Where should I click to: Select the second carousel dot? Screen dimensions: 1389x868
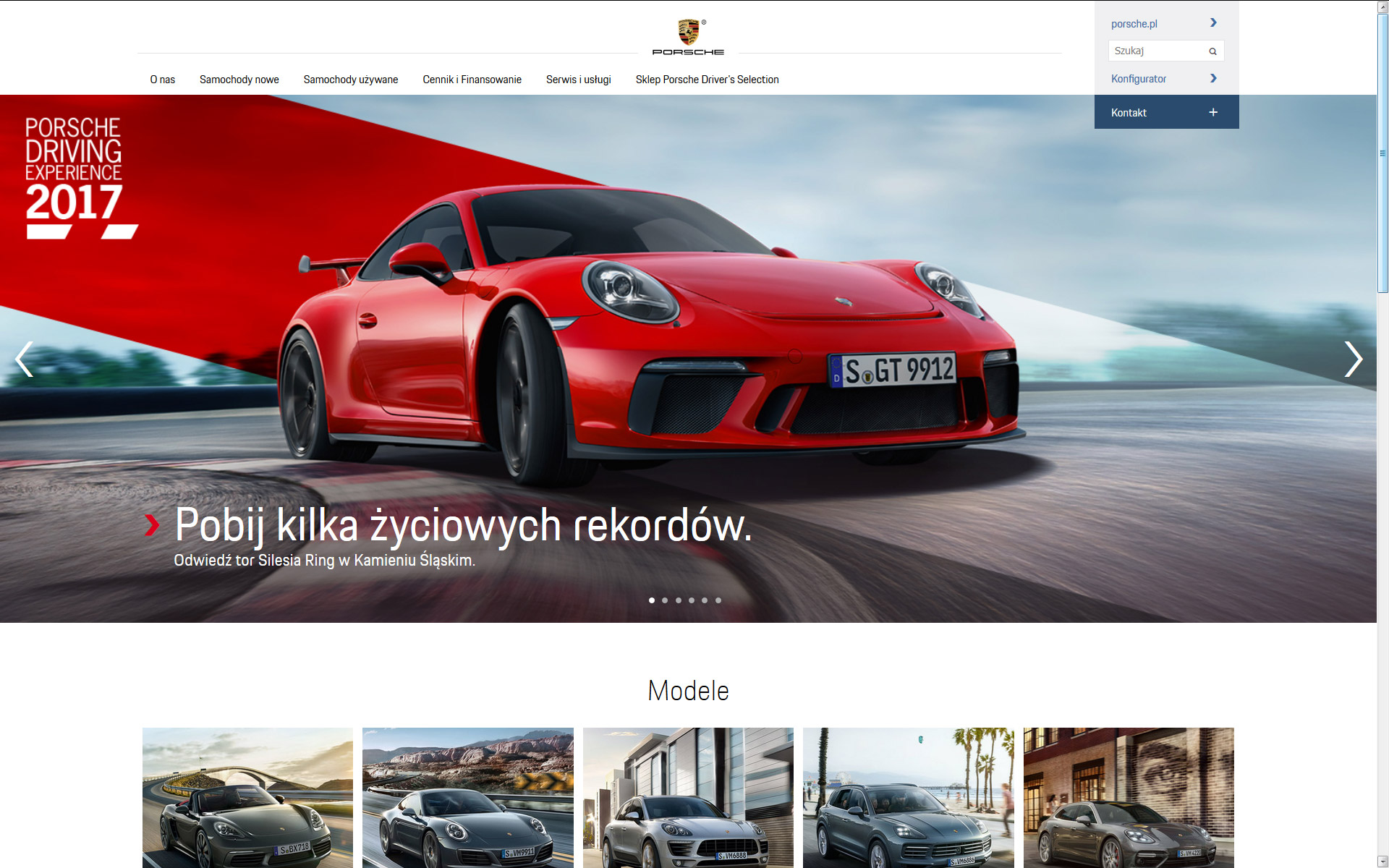665,600
